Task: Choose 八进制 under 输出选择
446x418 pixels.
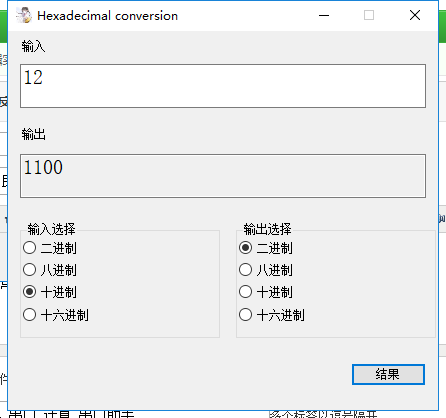Action: 266,270
